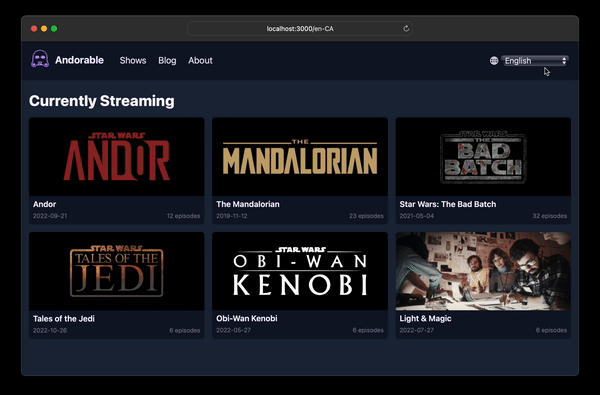Click The Mandalorian title text

click(x=248, y=204)
